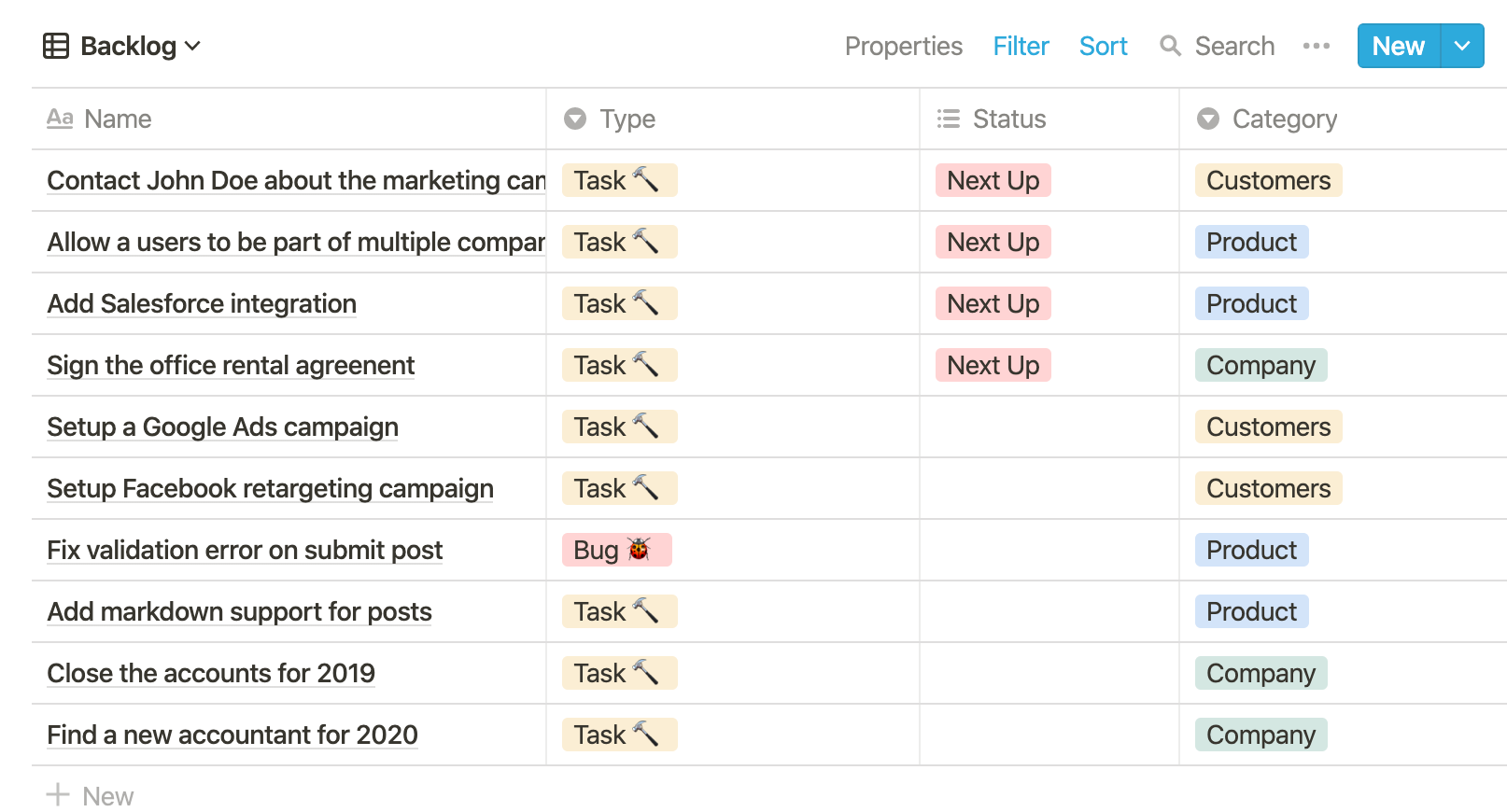1507x812 pixels.
Task: Open the Sort menu
Action: 1103,46
